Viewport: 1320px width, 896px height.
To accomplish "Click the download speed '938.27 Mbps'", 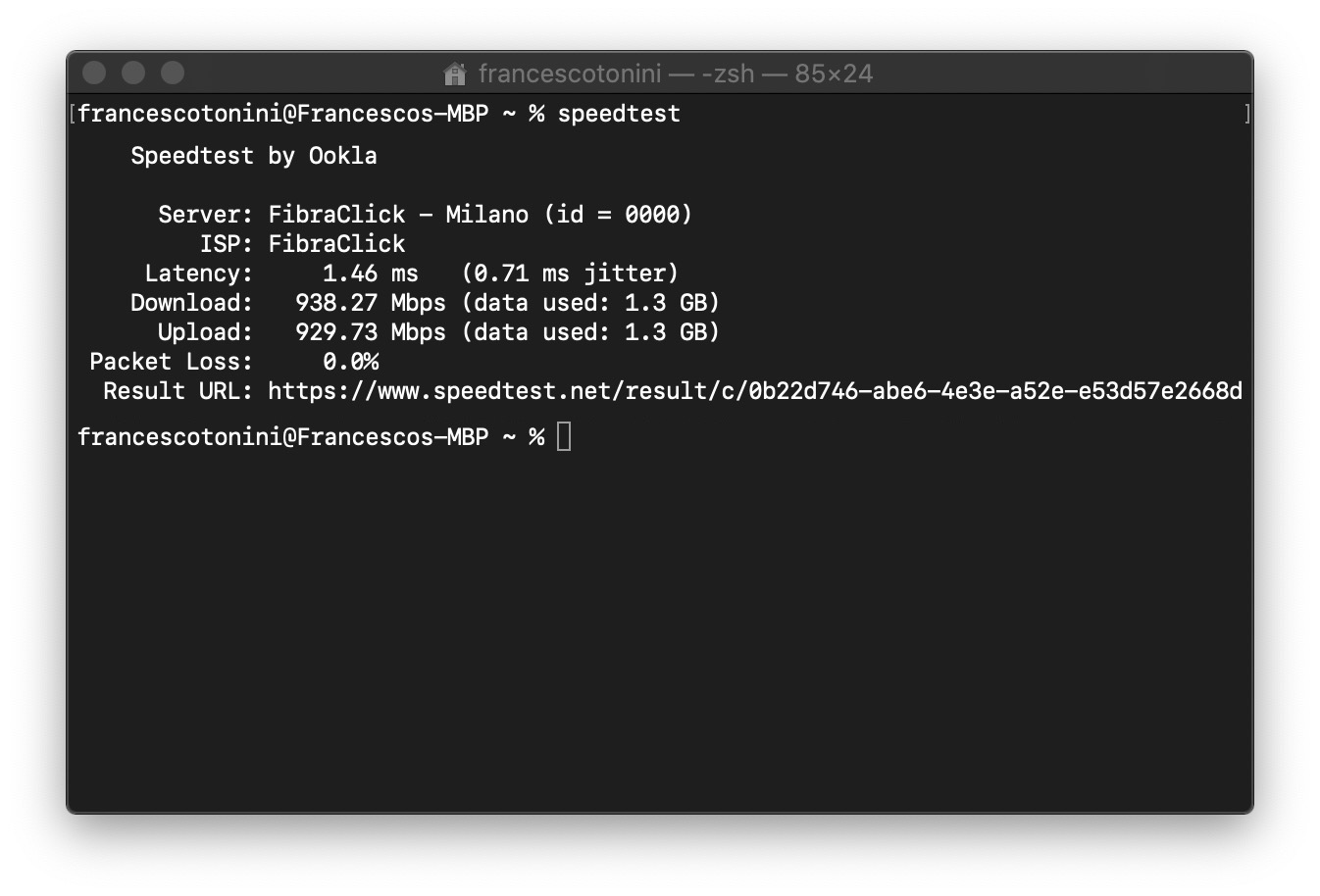I will coord(370,303).
